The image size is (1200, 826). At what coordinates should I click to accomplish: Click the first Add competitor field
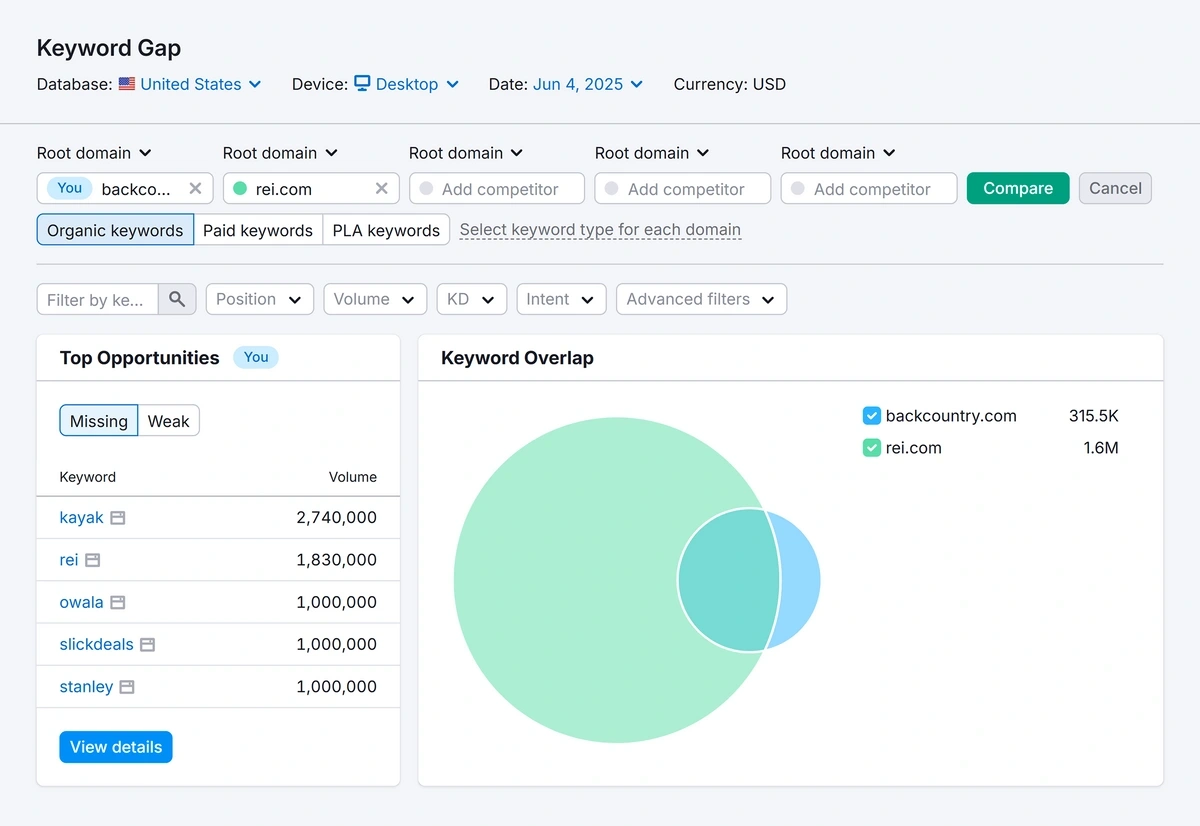pyautogui.click(x=497, y=188)
